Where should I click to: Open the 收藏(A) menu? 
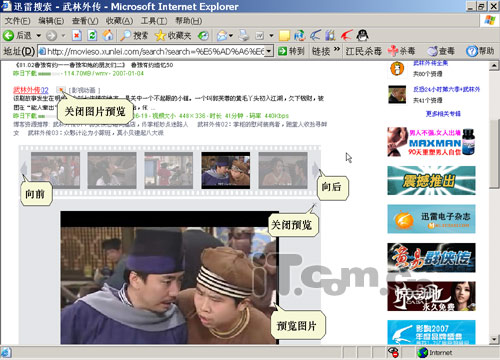[119, 21]
